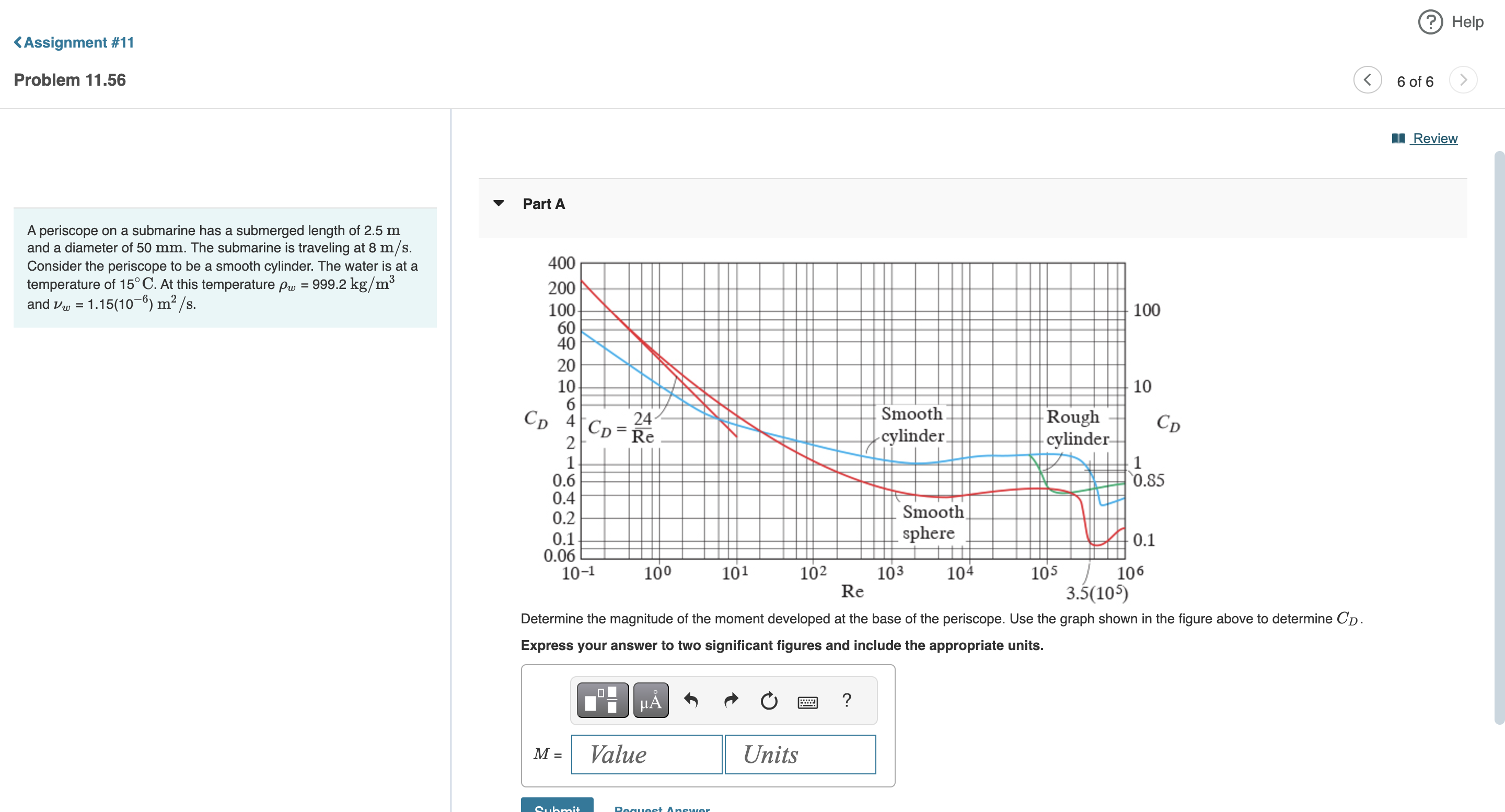Go to the previous problem

coord(1367,80)
